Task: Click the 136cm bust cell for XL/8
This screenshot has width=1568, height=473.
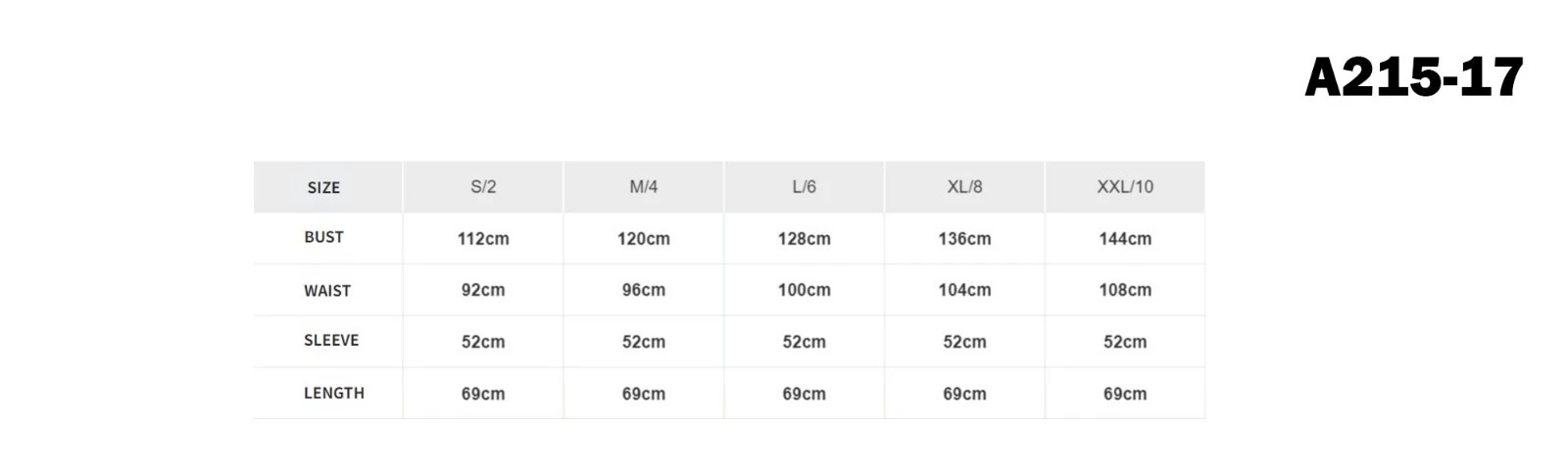Action: click(965, 239)
